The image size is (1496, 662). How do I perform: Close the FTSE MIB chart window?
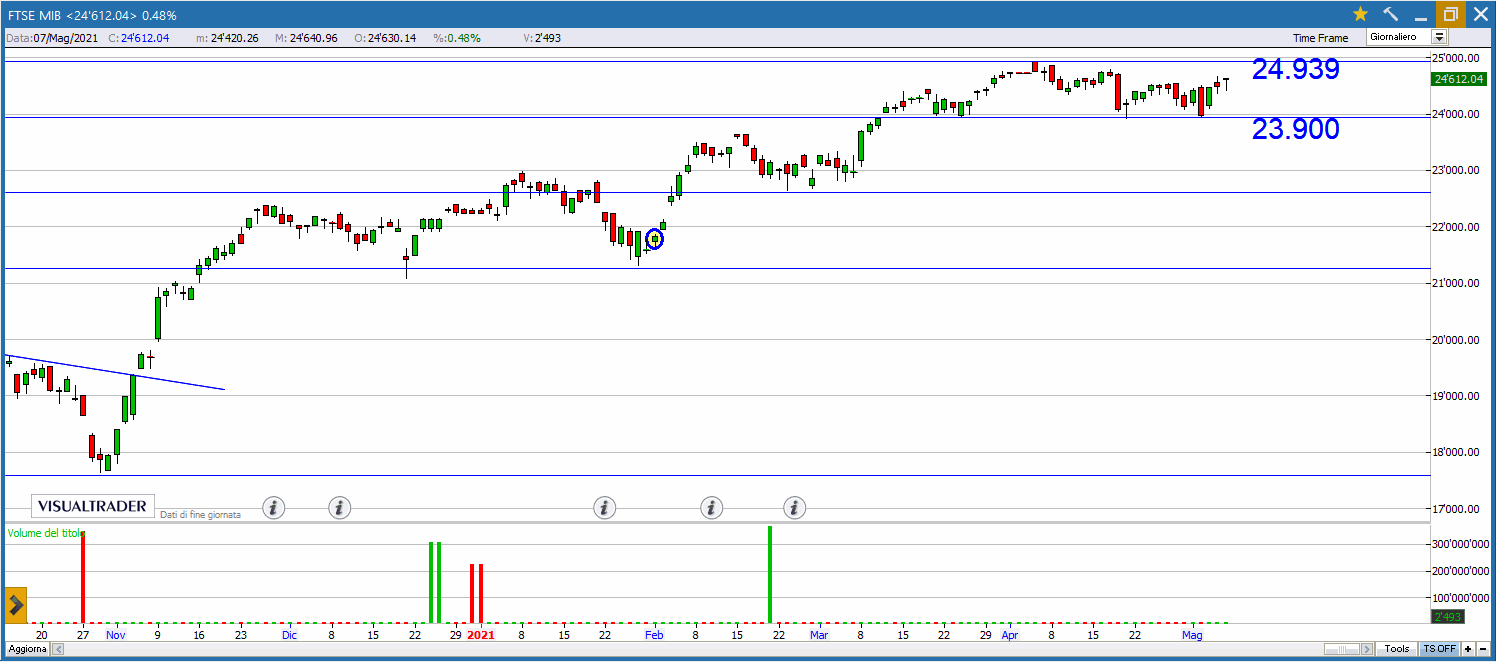(x=1480, y=14)
